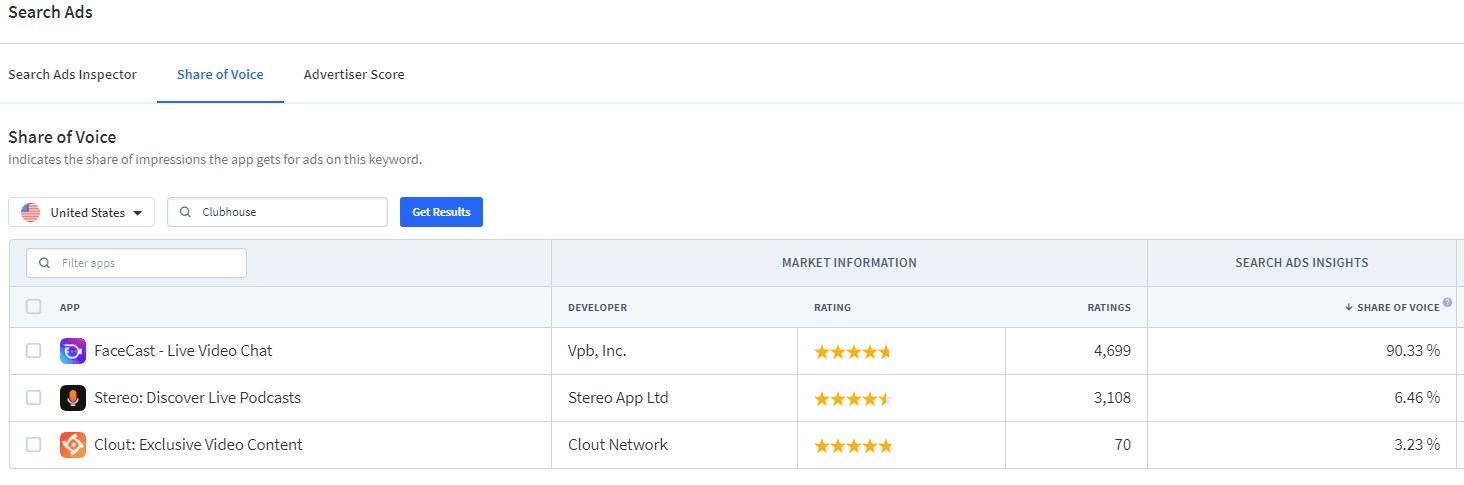The width and height of the screenshot is (1464, 485).
Task: Focus the Clubhouse keyword search field
Action: (x=277, y=212)
